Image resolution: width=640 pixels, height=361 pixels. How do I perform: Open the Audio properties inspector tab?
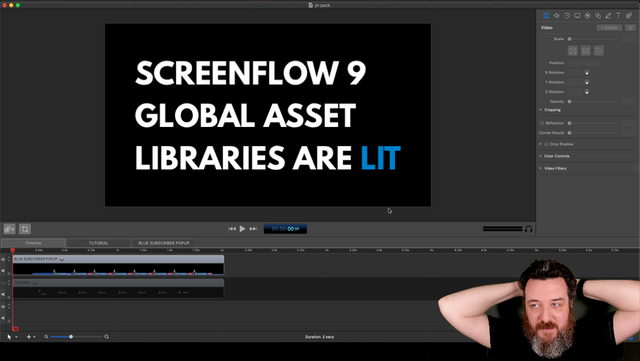coord(556,16)
